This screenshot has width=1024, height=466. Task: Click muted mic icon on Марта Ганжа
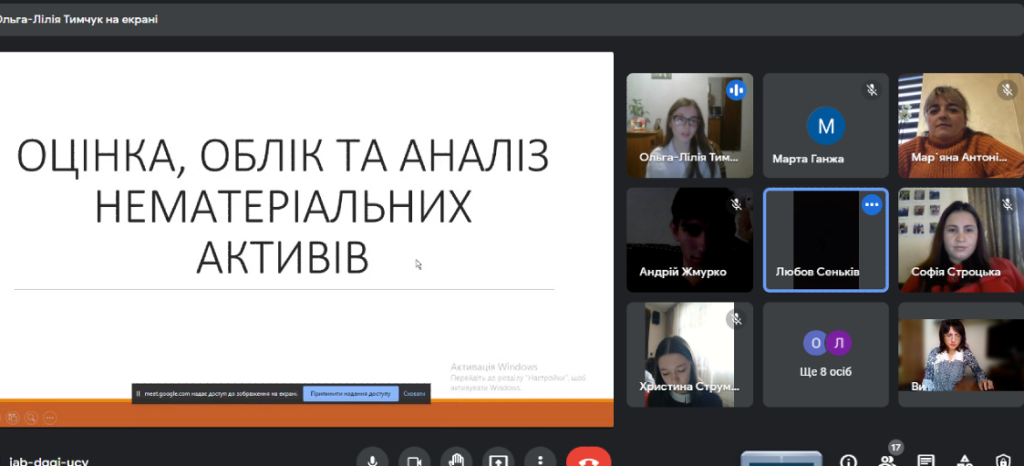pyautogui.click(x=872, y=90)
